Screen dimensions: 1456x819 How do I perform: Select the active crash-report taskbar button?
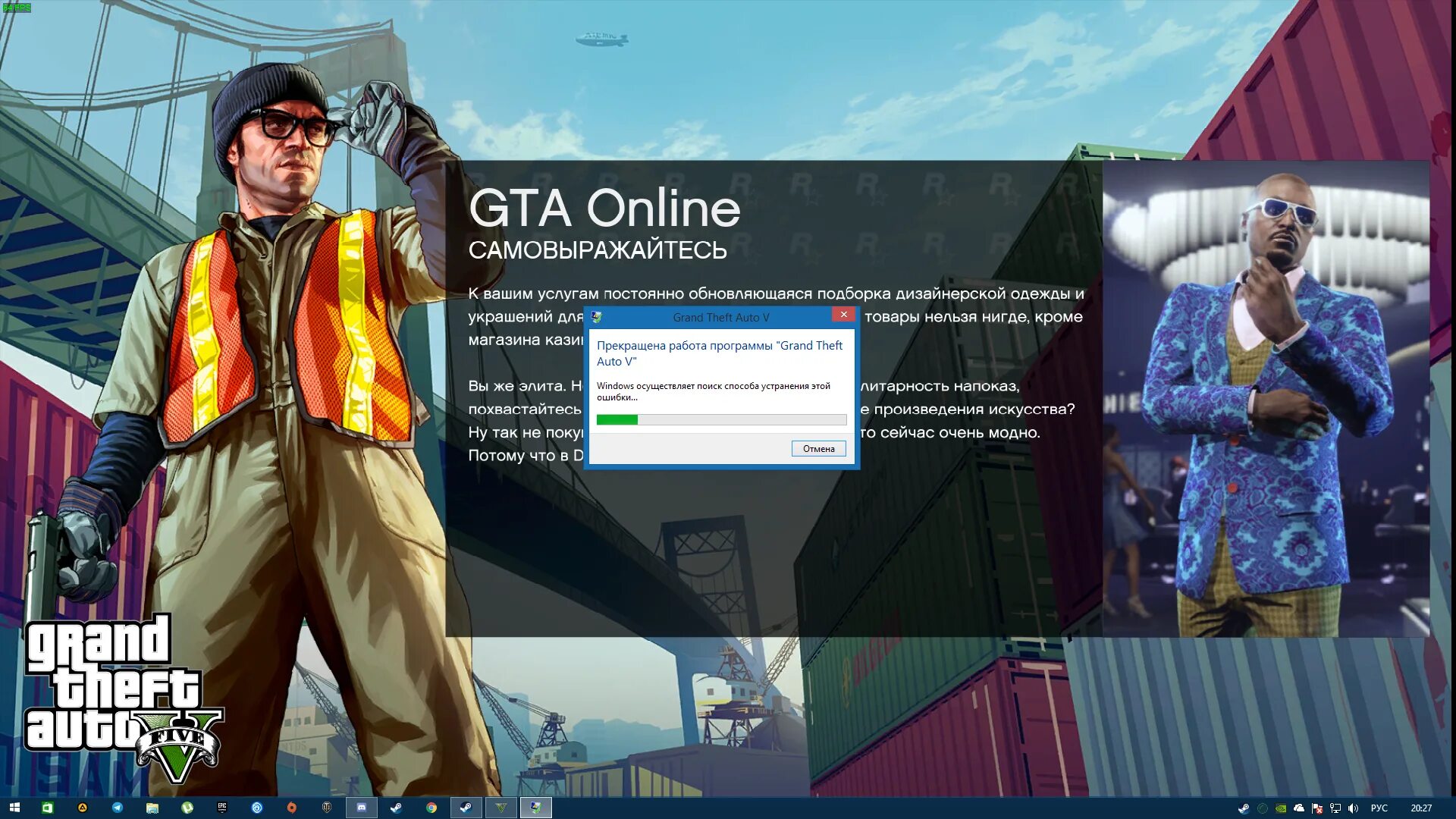[535, 808]
